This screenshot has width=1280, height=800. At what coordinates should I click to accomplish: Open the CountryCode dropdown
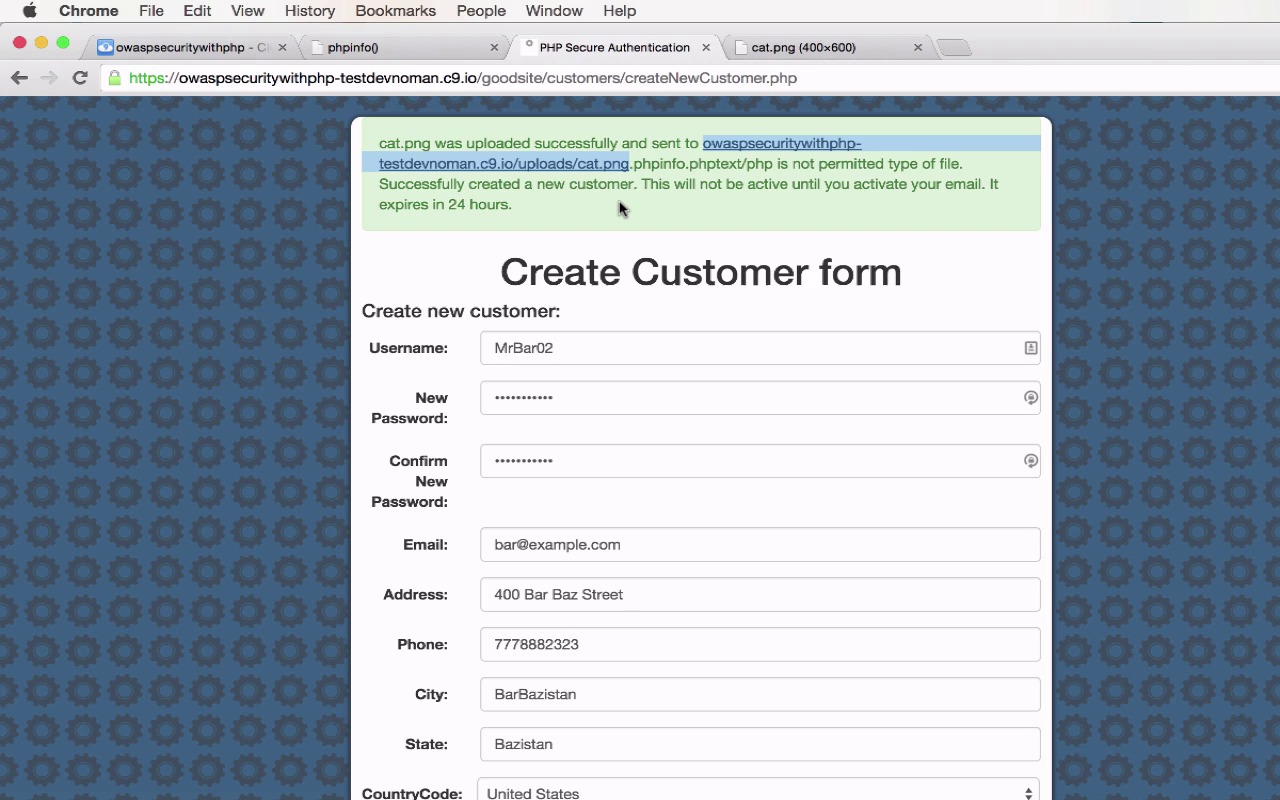(758, 792)
